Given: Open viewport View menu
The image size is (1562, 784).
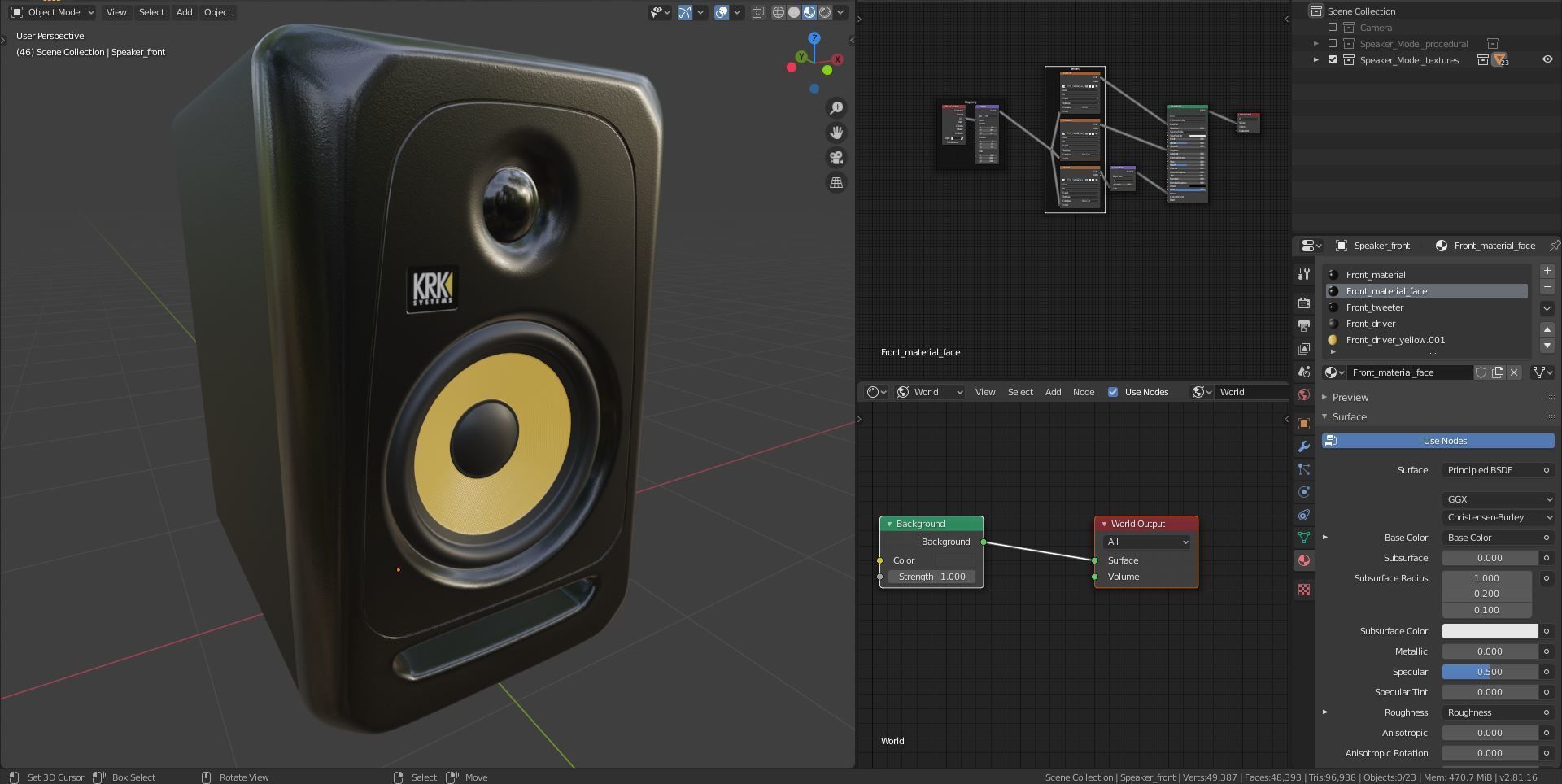Looking at the screenshot, I should [116, 12].
